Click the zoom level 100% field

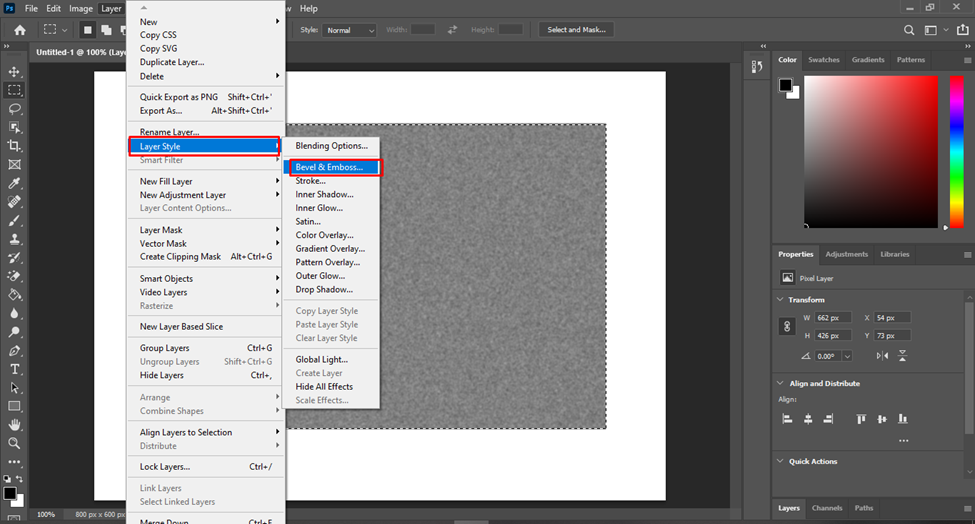pyautogui.click(x=45, y=515)
